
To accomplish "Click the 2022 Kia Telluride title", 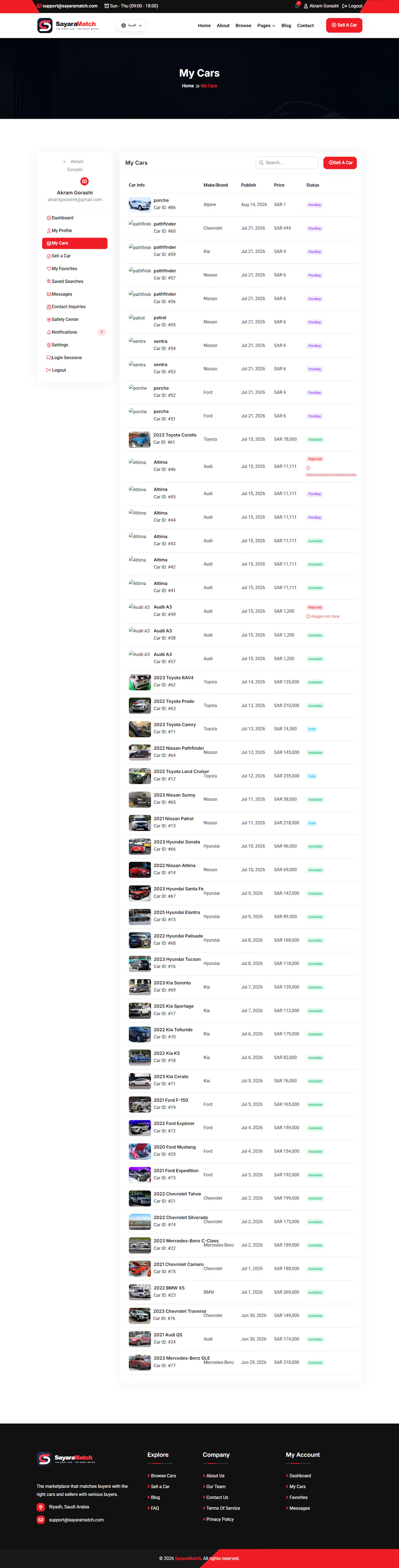I will pyautogui.click(x=173, y=1030).
